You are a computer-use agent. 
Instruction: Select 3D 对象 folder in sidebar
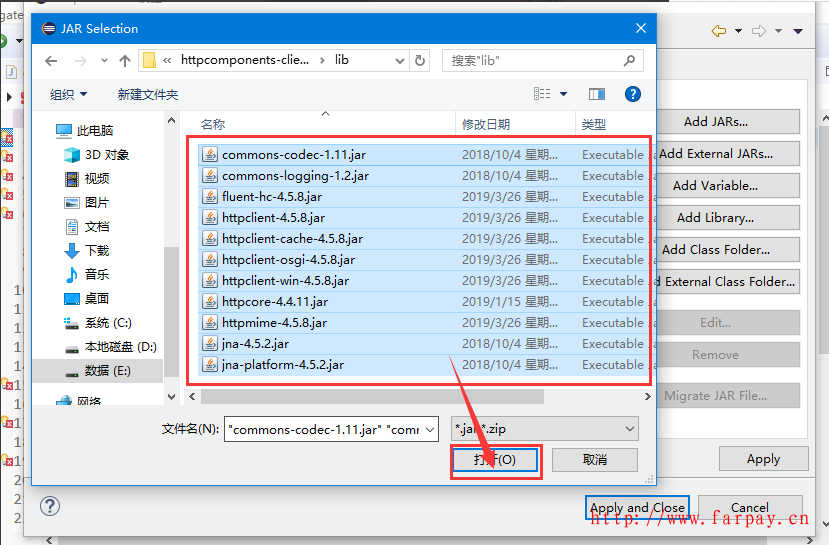click(x=107, y=155)
